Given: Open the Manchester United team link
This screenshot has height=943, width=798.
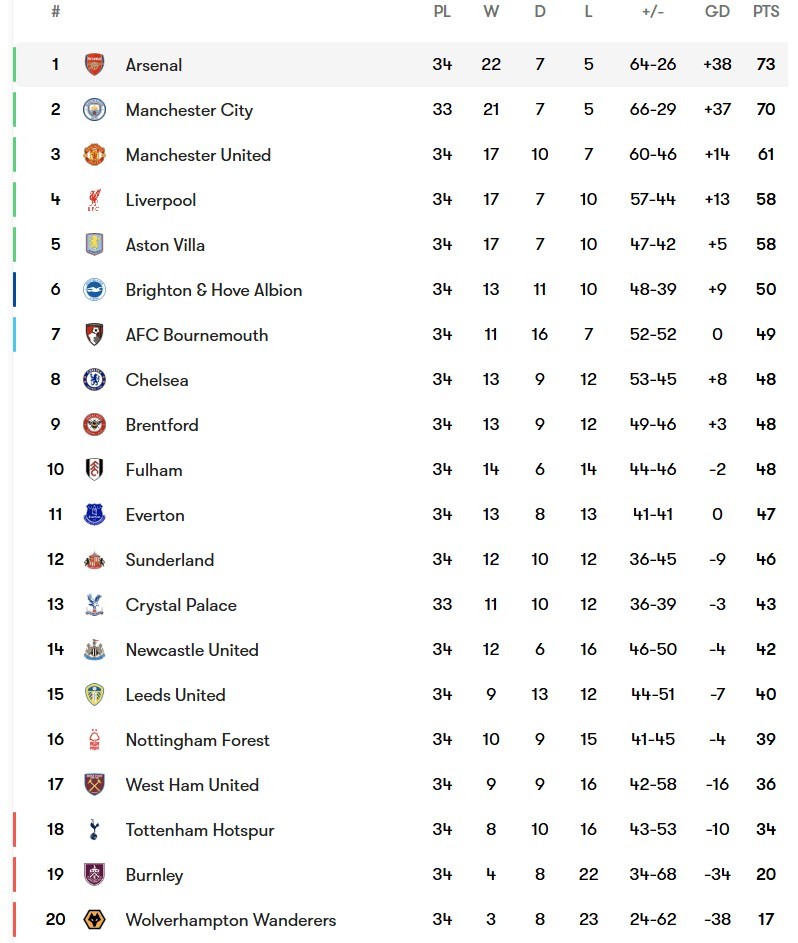Looking at the screenshot, I should (198, 155).
